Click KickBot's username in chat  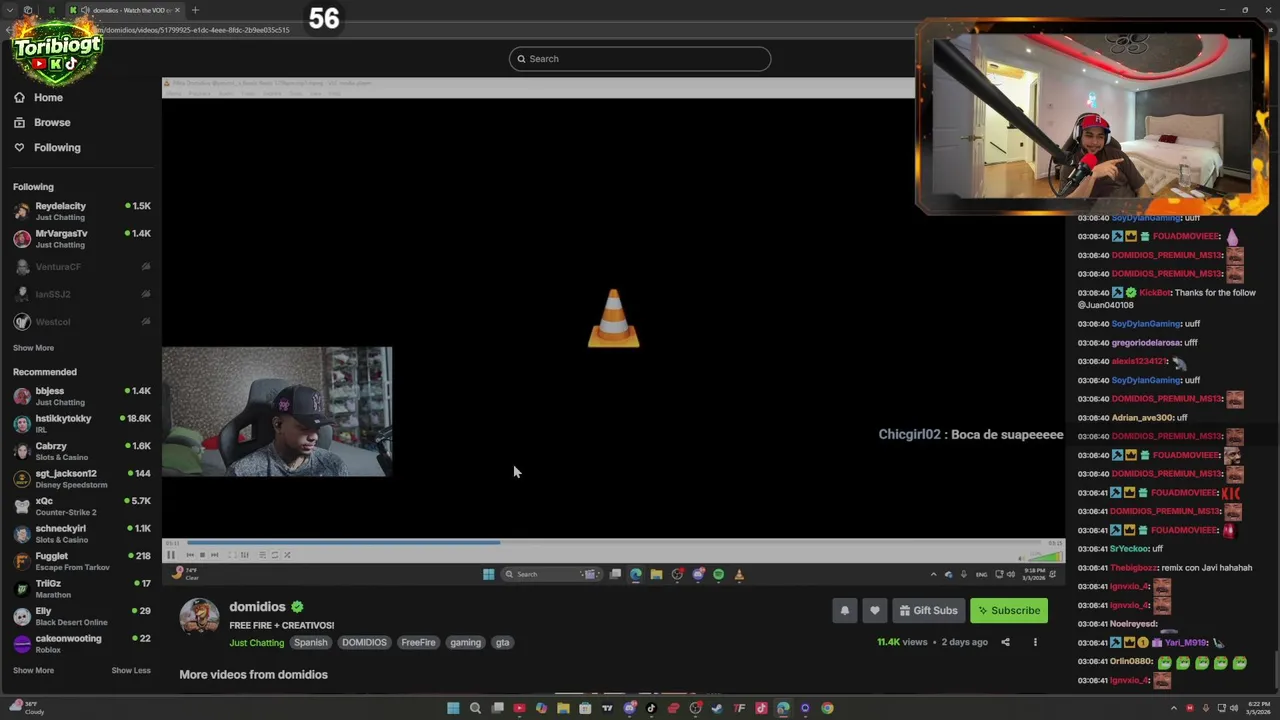[1155, 293]
